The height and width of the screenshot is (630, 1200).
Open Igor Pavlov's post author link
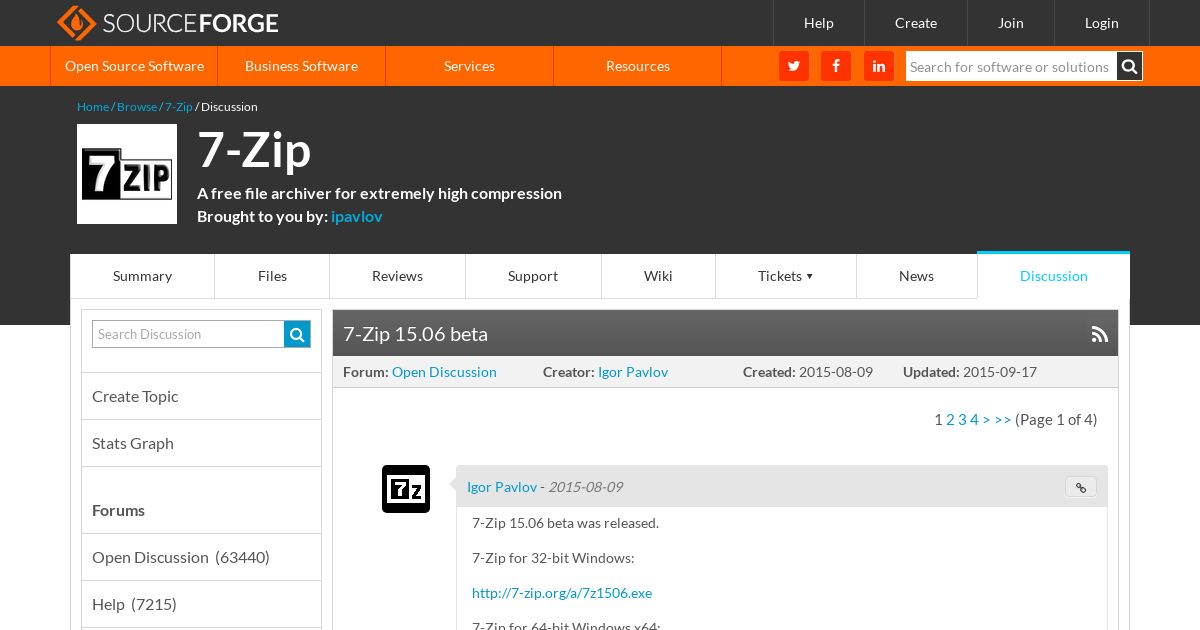pyautogui.click(x=502, y=487)
